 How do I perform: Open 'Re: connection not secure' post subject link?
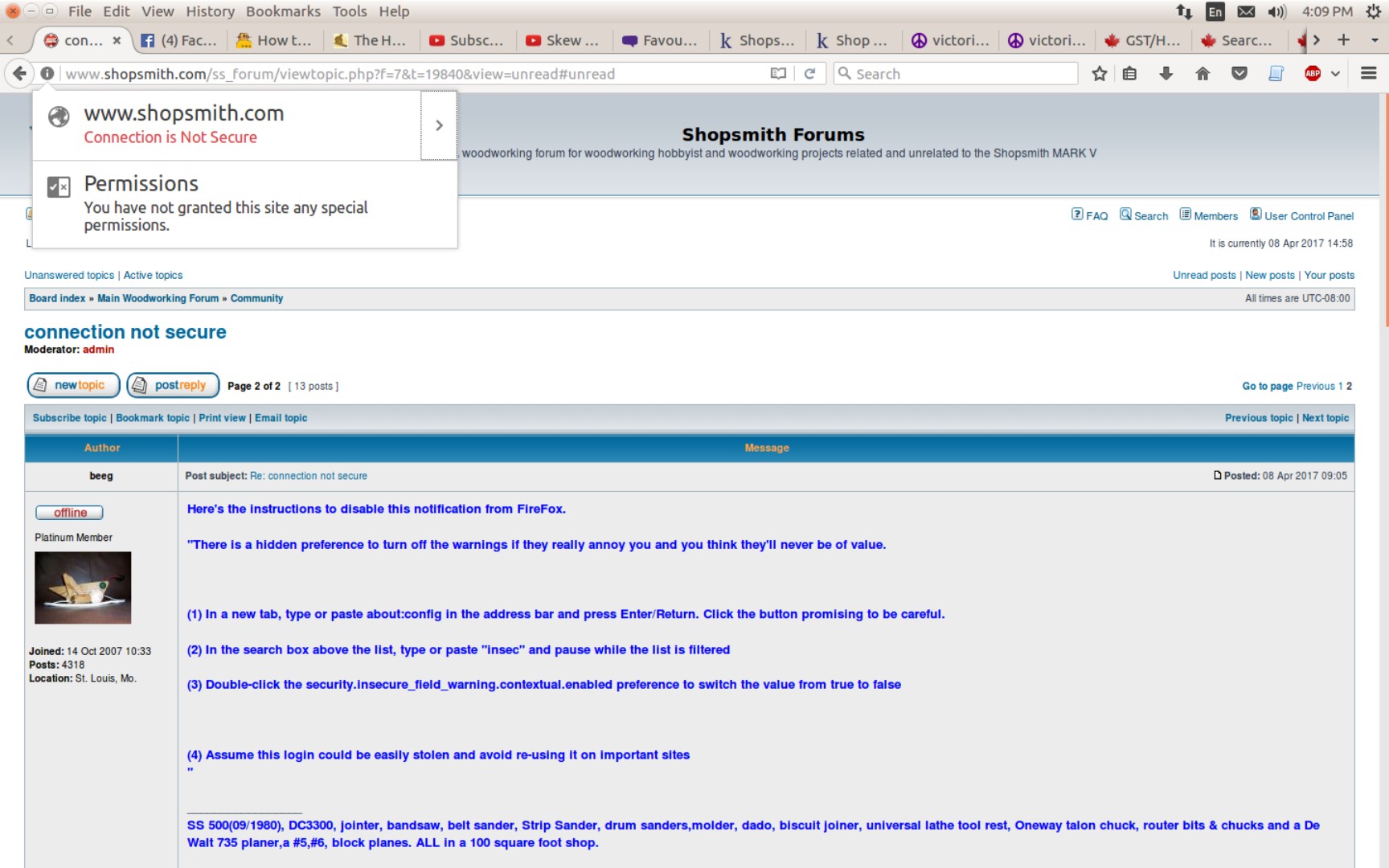pos(309,476)
